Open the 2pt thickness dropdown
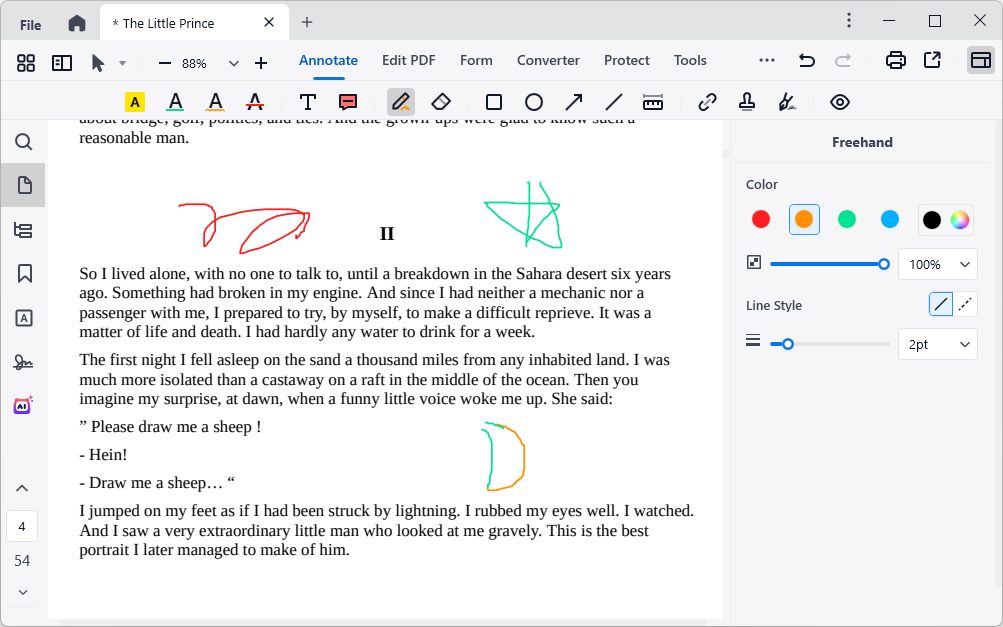The image size is (1003, 627). point(937,344)
